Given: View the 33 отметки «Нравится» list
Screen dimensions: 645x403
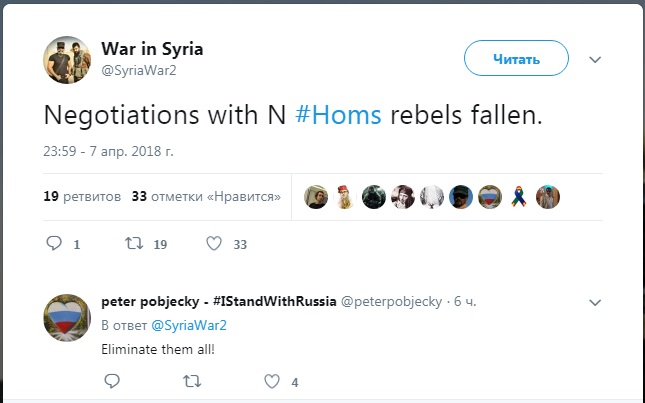Looking at the screenshot, I should (x=206, y=196).
